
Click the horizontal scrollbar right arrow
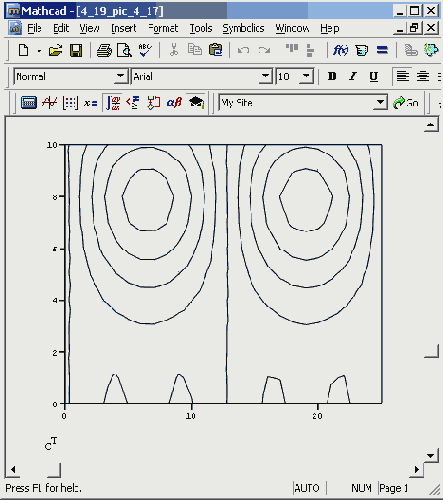(x=417, y=470)
